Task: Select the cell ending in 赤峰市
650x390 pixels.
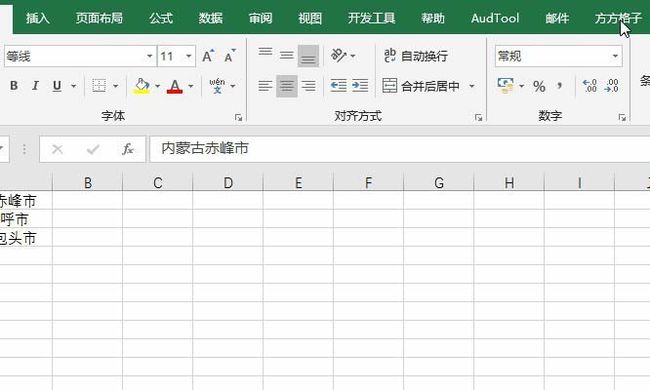Action: point(26,200)
